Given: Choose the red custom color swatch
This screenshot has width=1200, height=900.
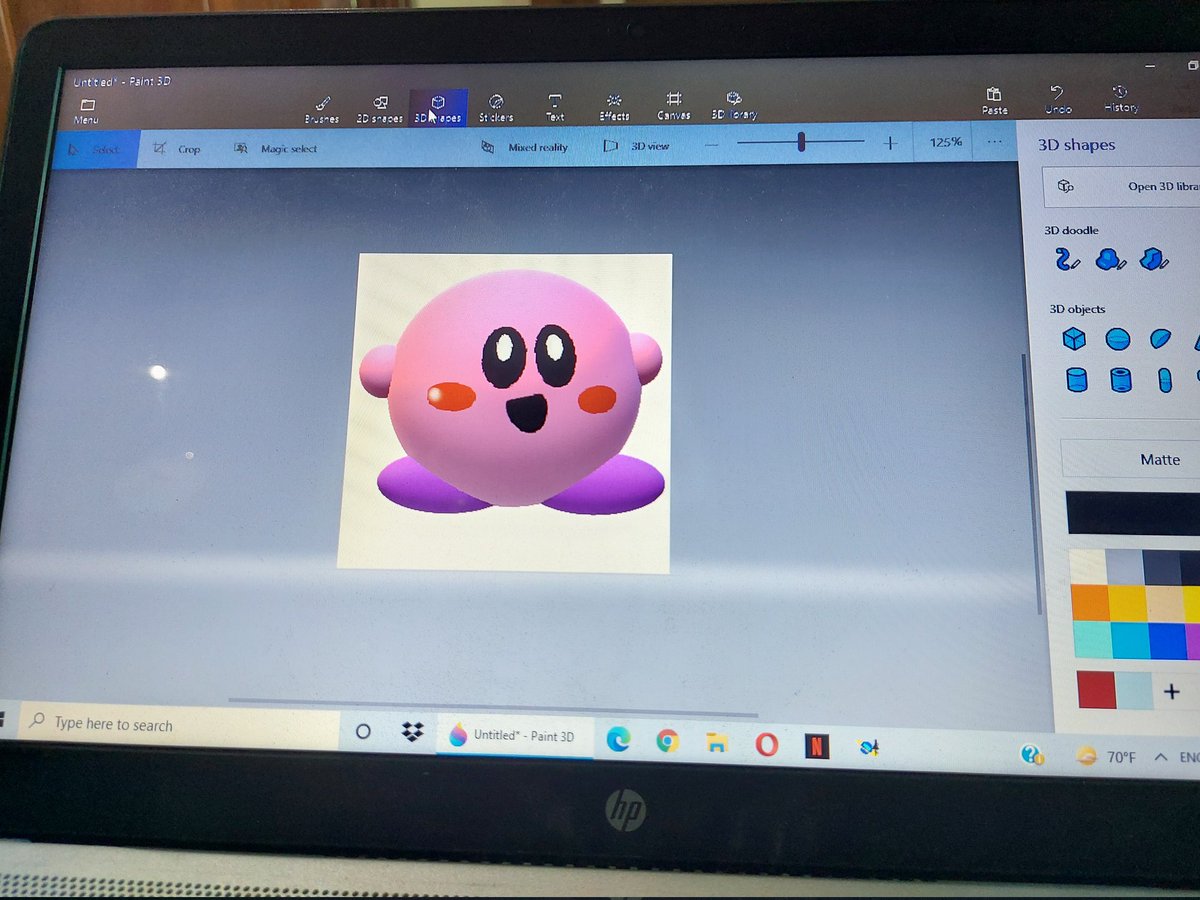Looking at the screenshot, I should tap(1097, 690).
